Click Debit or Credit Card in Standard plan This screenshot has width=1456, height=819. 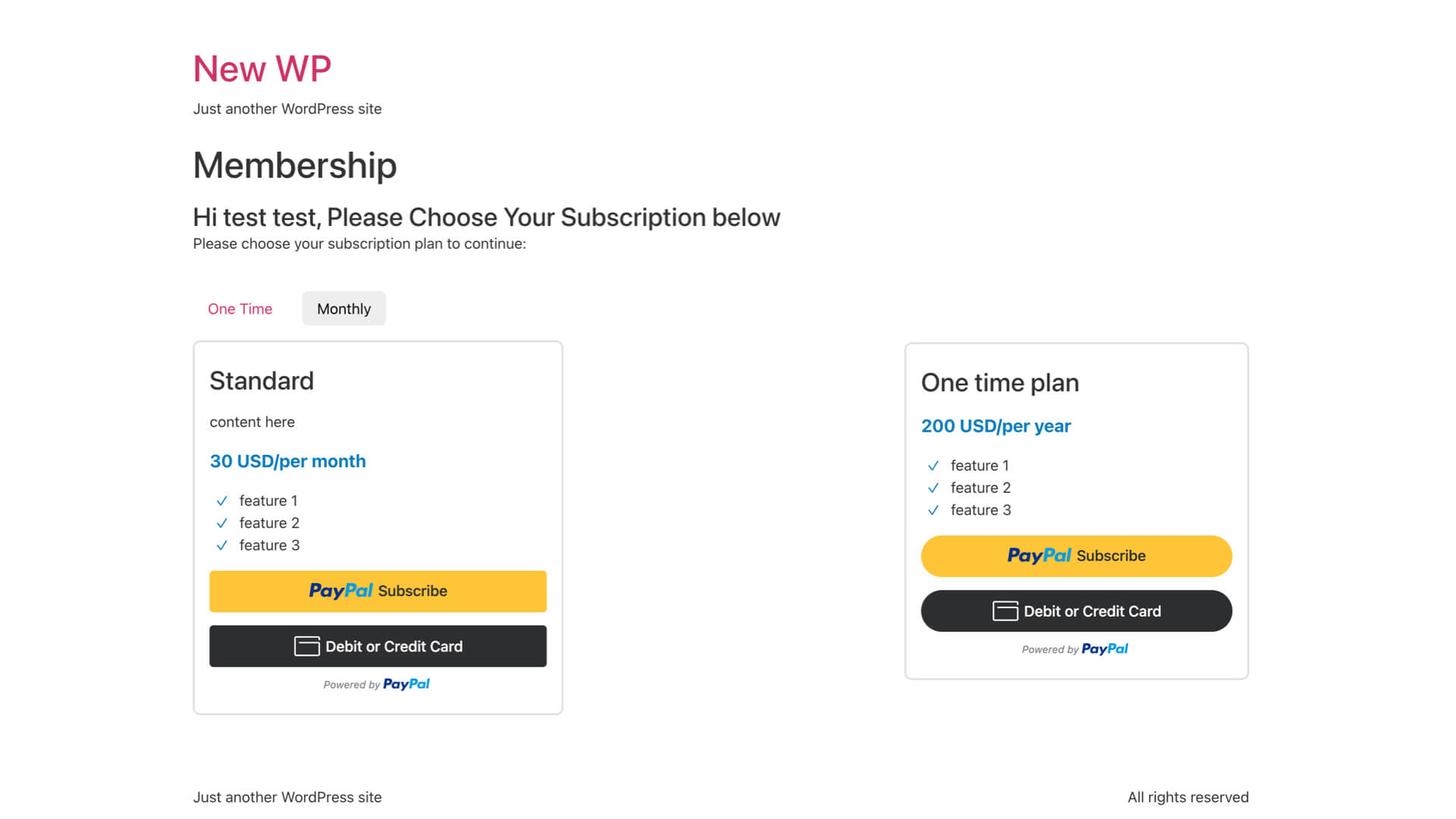378,646
